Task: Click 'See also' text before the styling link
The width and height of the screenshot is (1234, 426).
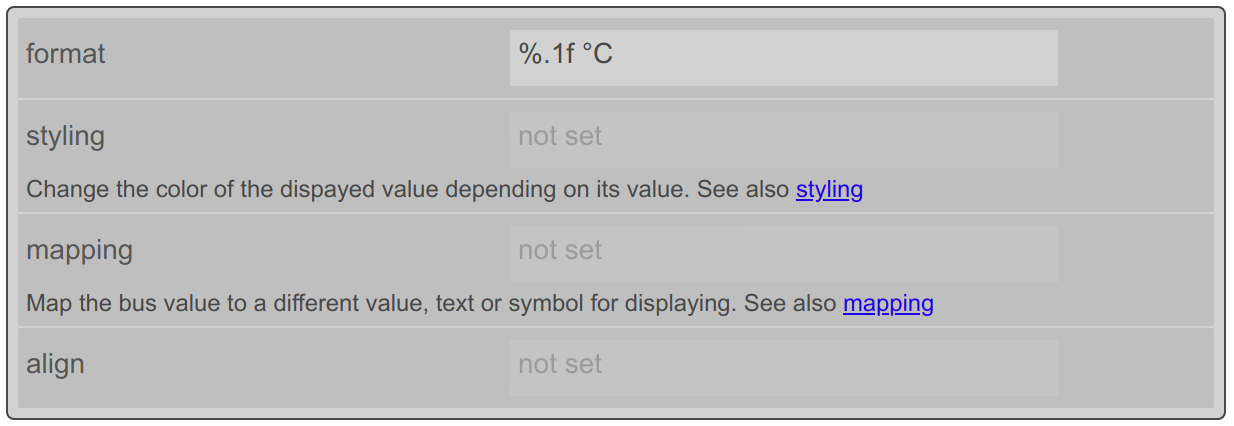Action: (x=743, y=189)
